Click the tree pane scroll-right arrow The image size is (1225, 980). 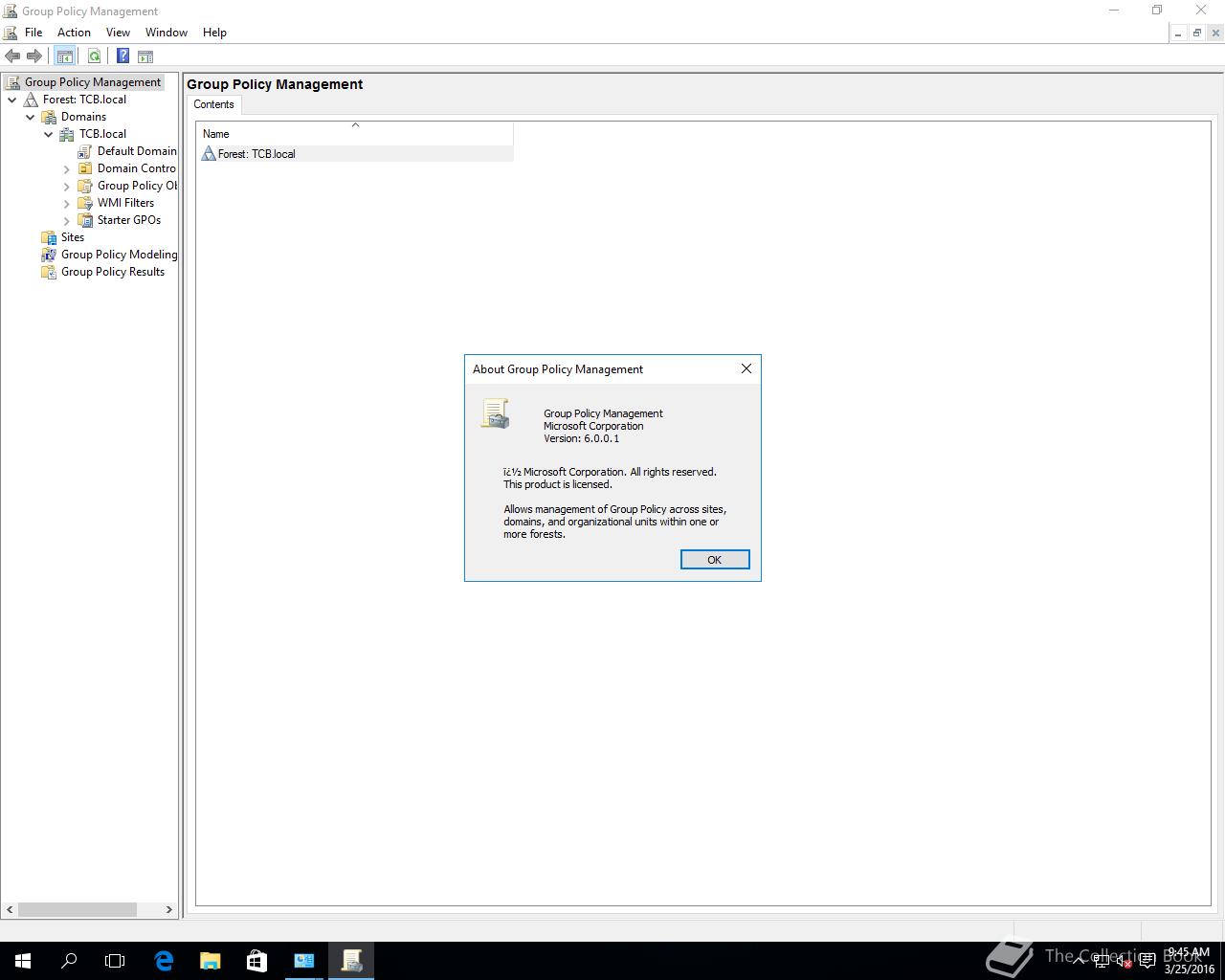(x=169, y=909)
